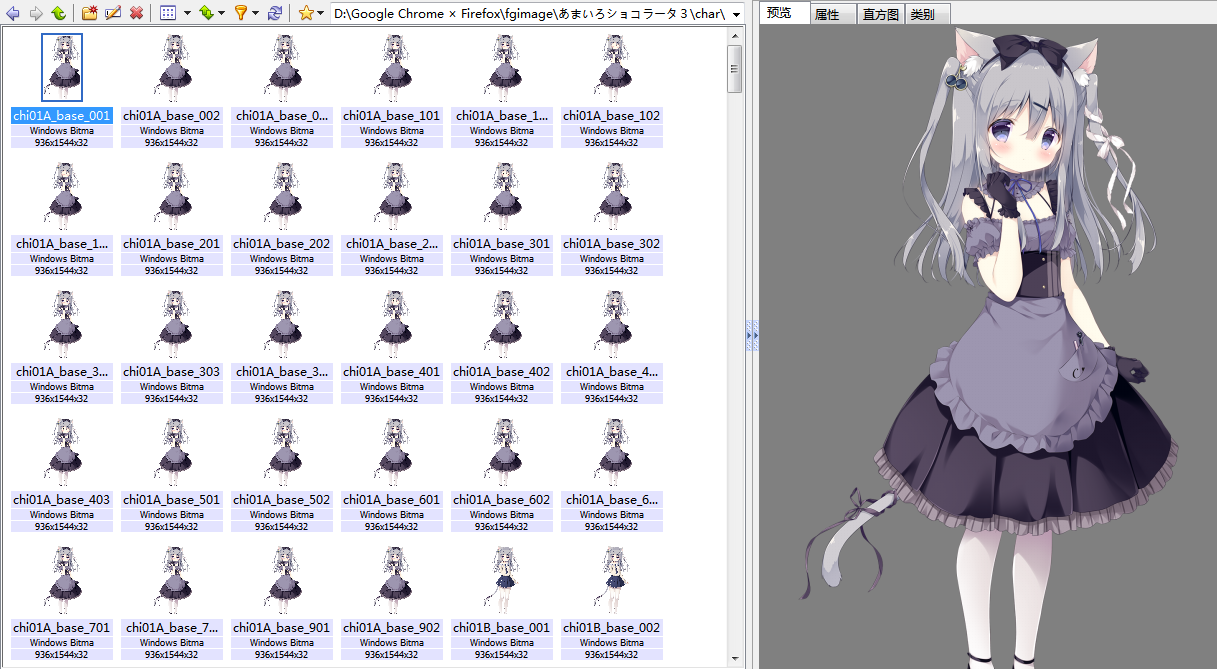Go forward to next folder

click(36, 13)
